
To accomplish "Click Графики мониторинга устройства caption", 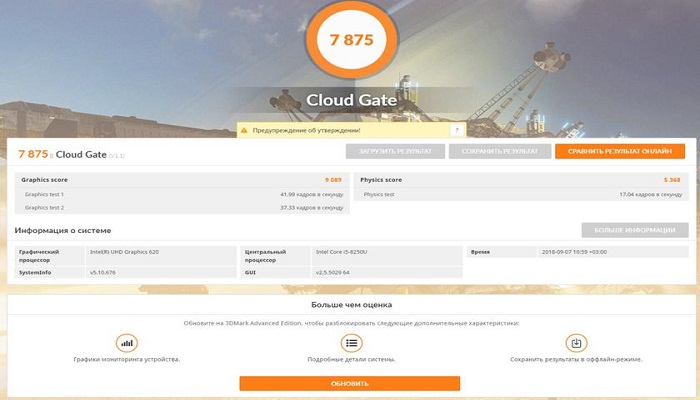I will (127, 359).
